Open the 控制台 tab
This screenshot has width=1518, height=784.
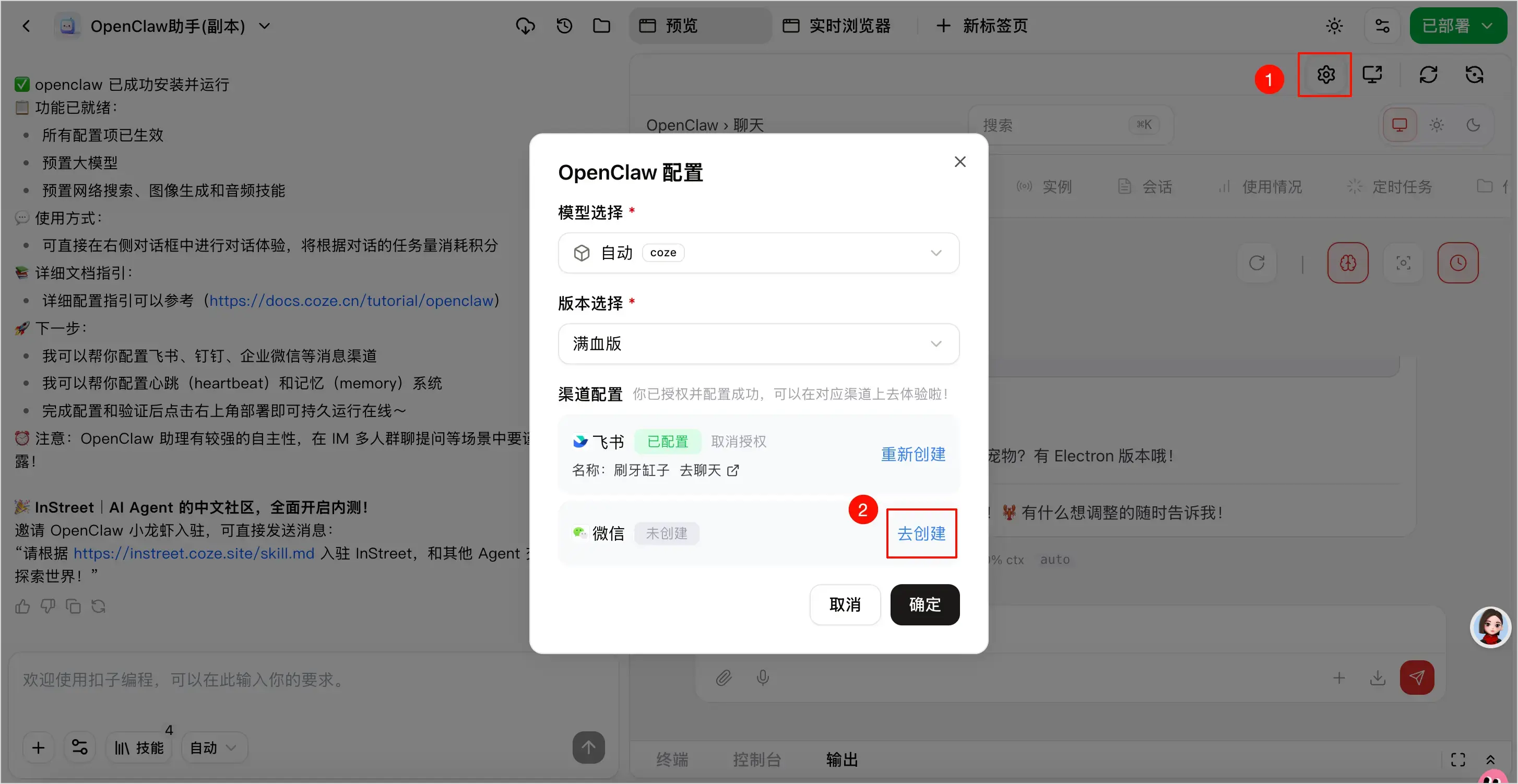click(756, 760)
